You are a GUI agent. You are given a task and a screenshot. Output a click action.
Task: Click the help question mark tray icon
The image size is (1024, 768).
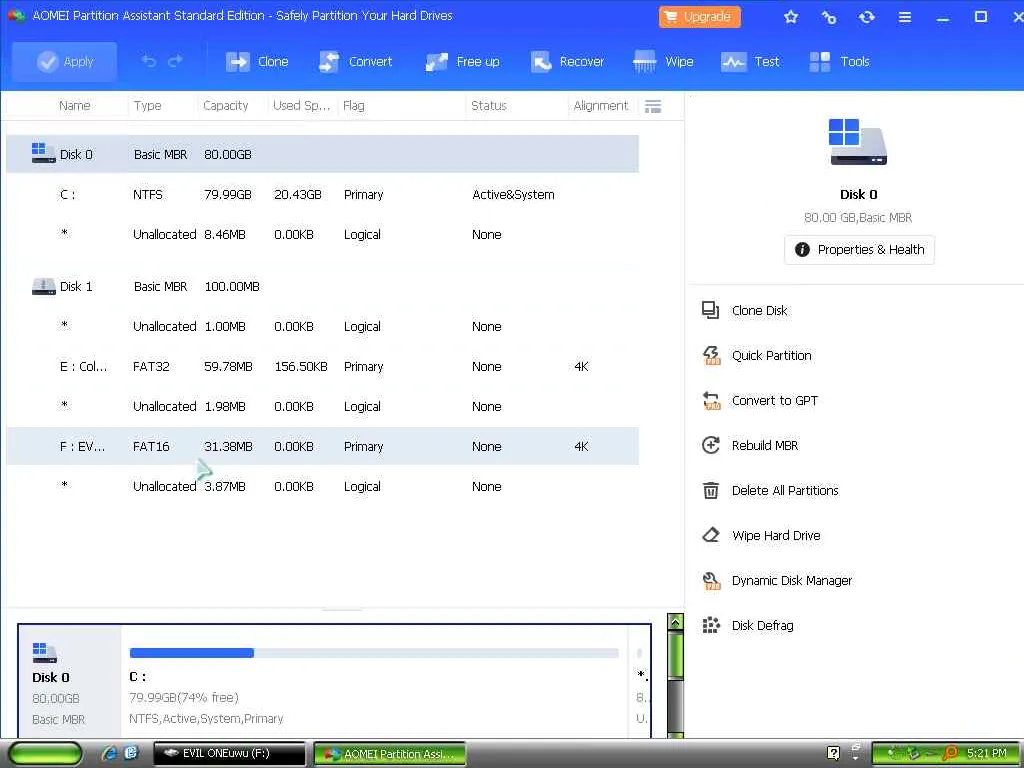tap(833, 754)
